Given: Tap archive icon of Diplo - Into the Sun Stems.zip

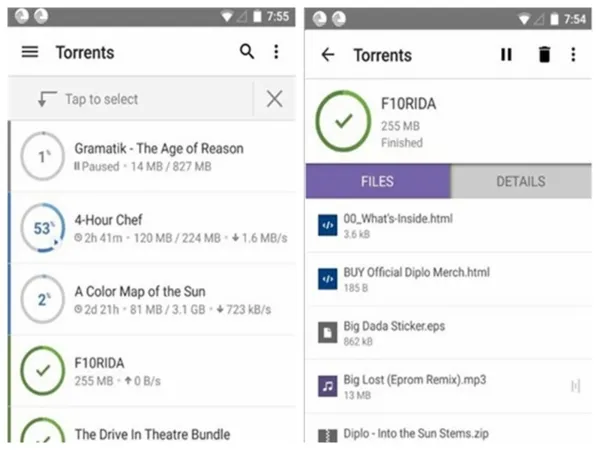Looking at the screenshot, I should (x=328, y=435).
